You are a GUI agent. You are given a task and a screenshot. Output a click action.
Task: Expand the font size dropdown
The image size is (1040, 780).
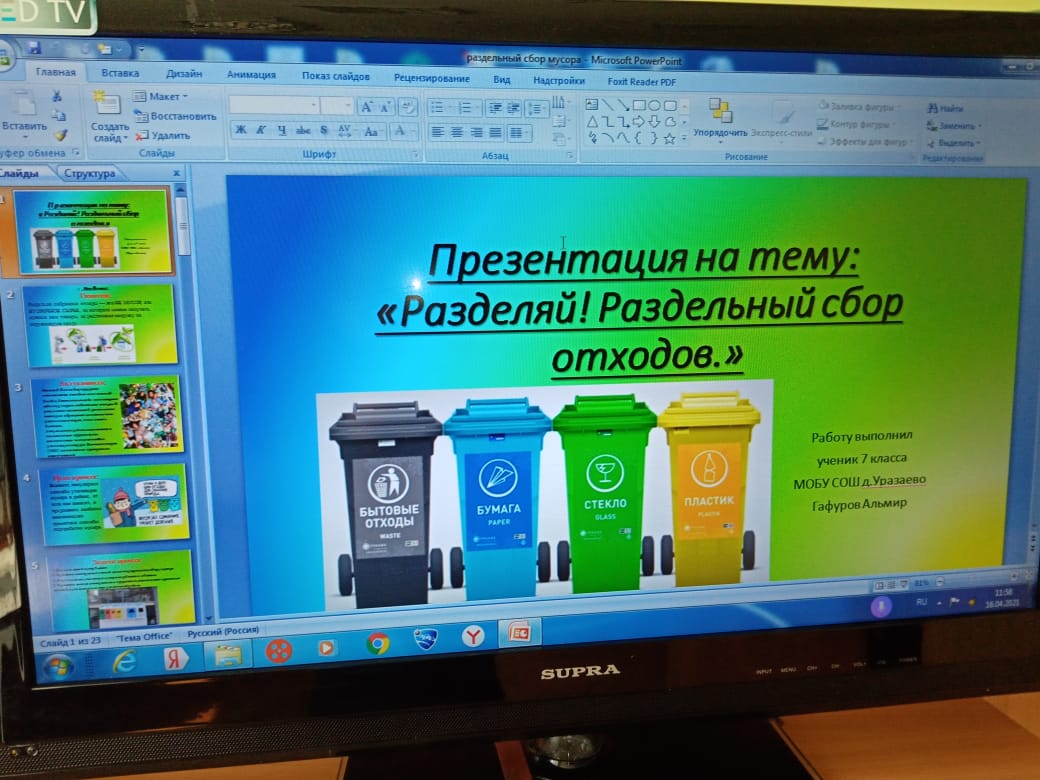pos(348,106)
